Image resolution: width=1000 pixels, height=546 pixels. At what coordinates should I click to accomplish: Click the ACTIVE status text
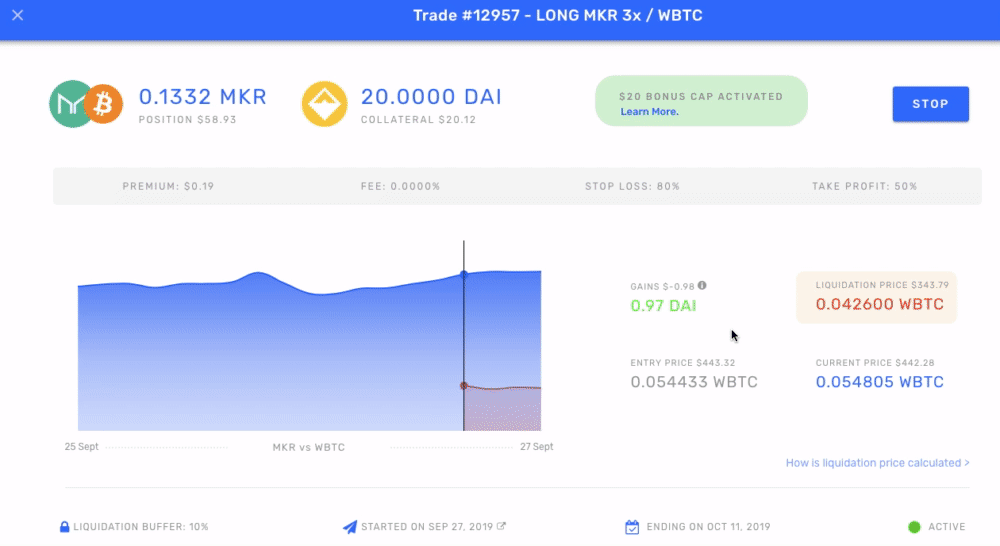(946, 527)
